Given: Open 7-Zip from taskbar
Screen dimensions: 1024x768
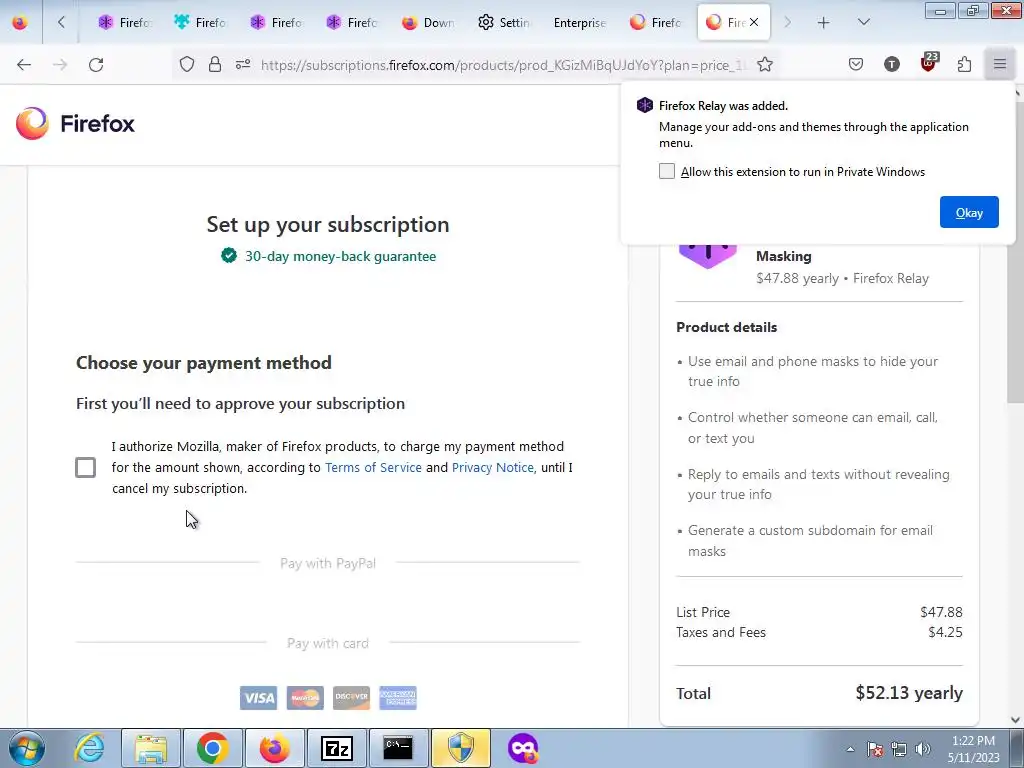Looking at the screenshot, I should coord(336,748).
